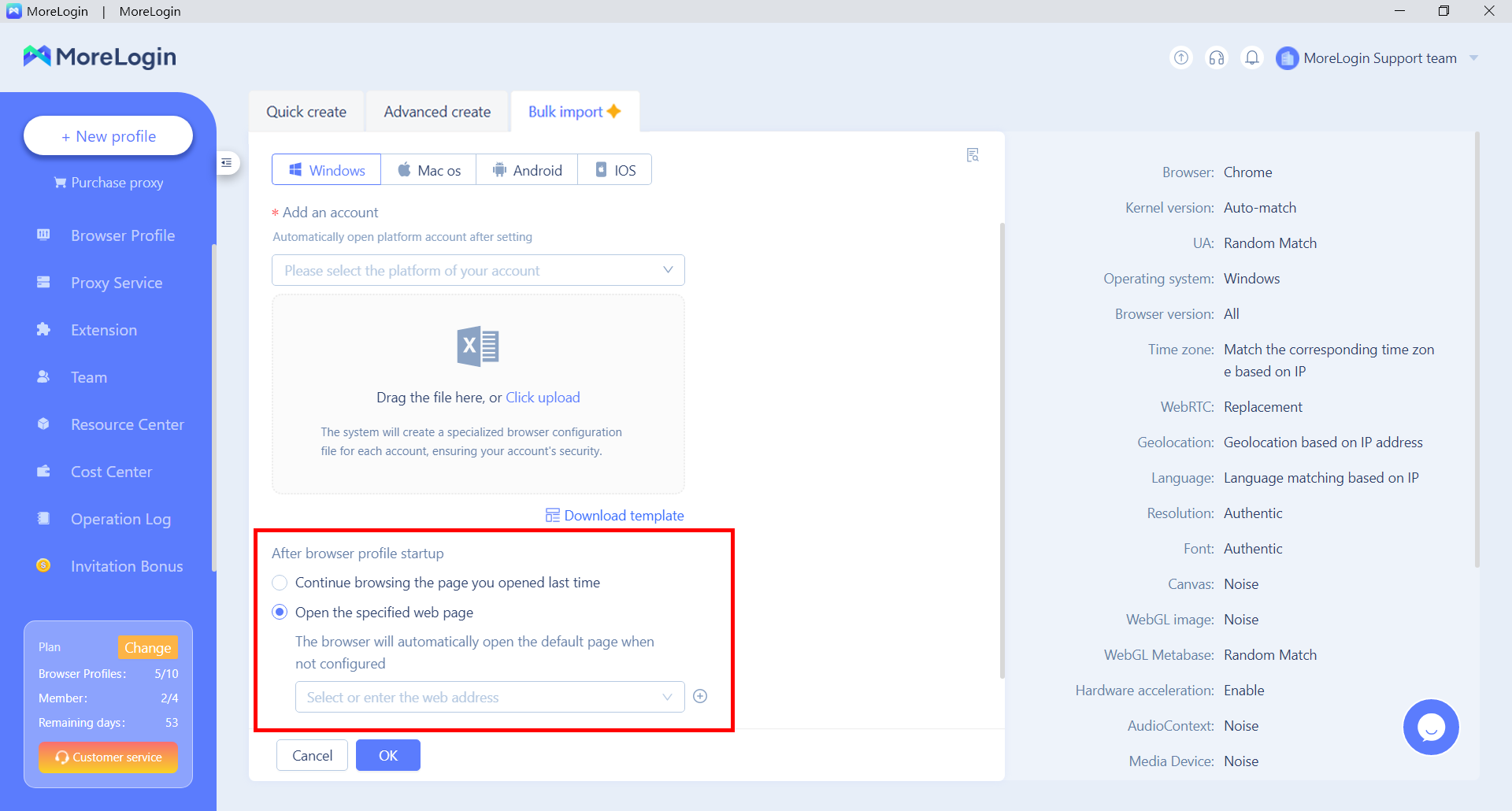This screenshot has width=1512, height=811.
Task: Open Team in sidebar
Action: tap(89, 377)
